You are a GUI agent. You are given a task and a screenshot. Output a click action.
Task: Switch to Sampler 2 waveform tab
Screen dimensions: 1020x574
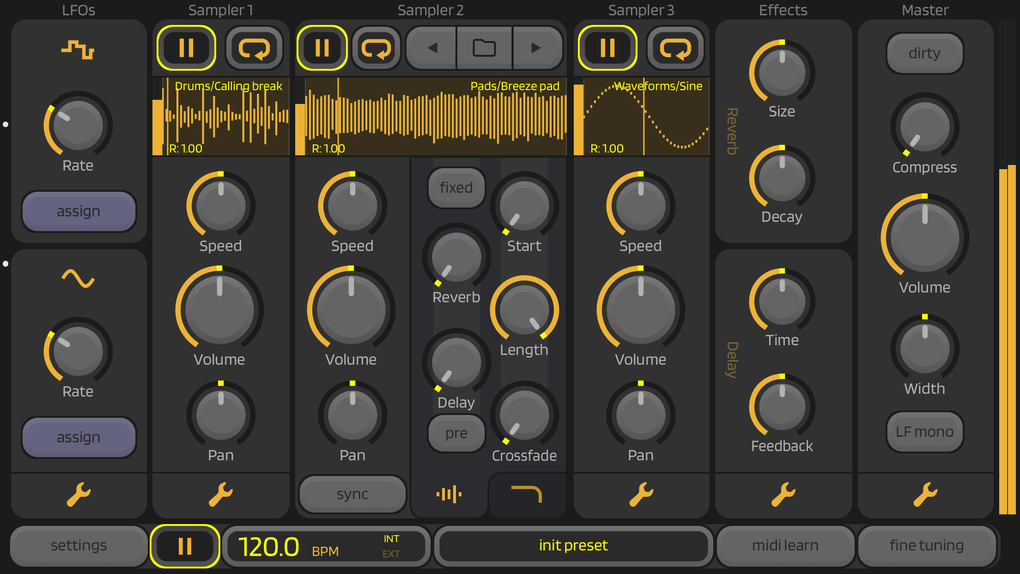pos(449,495)
